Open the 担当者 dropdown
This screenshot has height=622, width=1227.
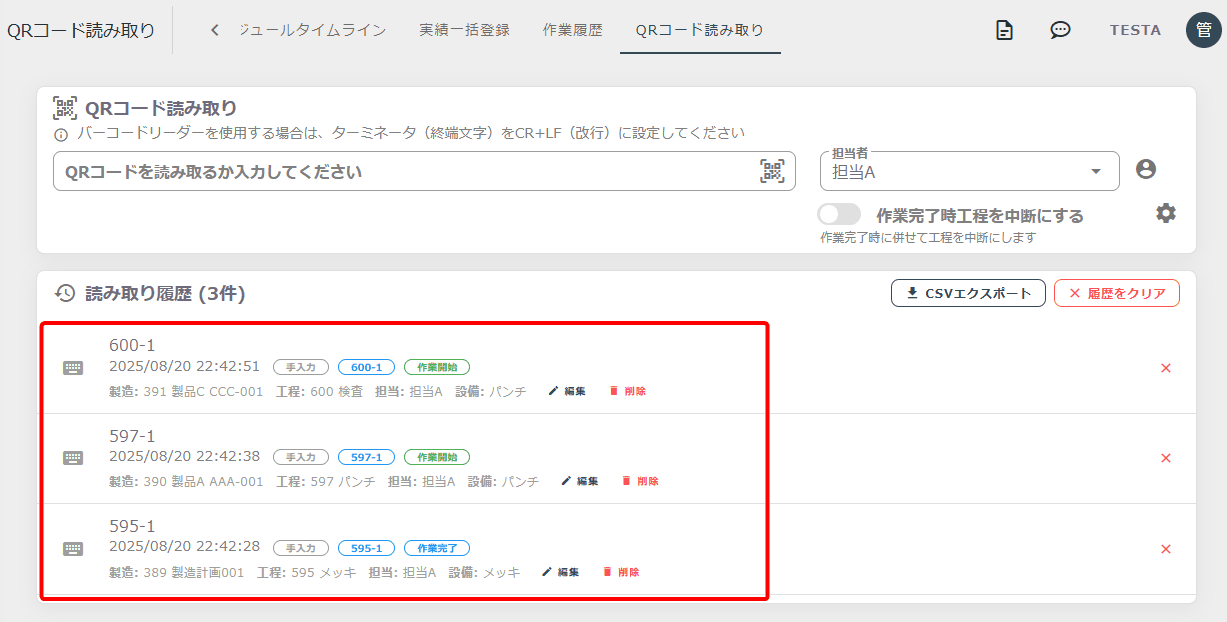pos(970,171)
